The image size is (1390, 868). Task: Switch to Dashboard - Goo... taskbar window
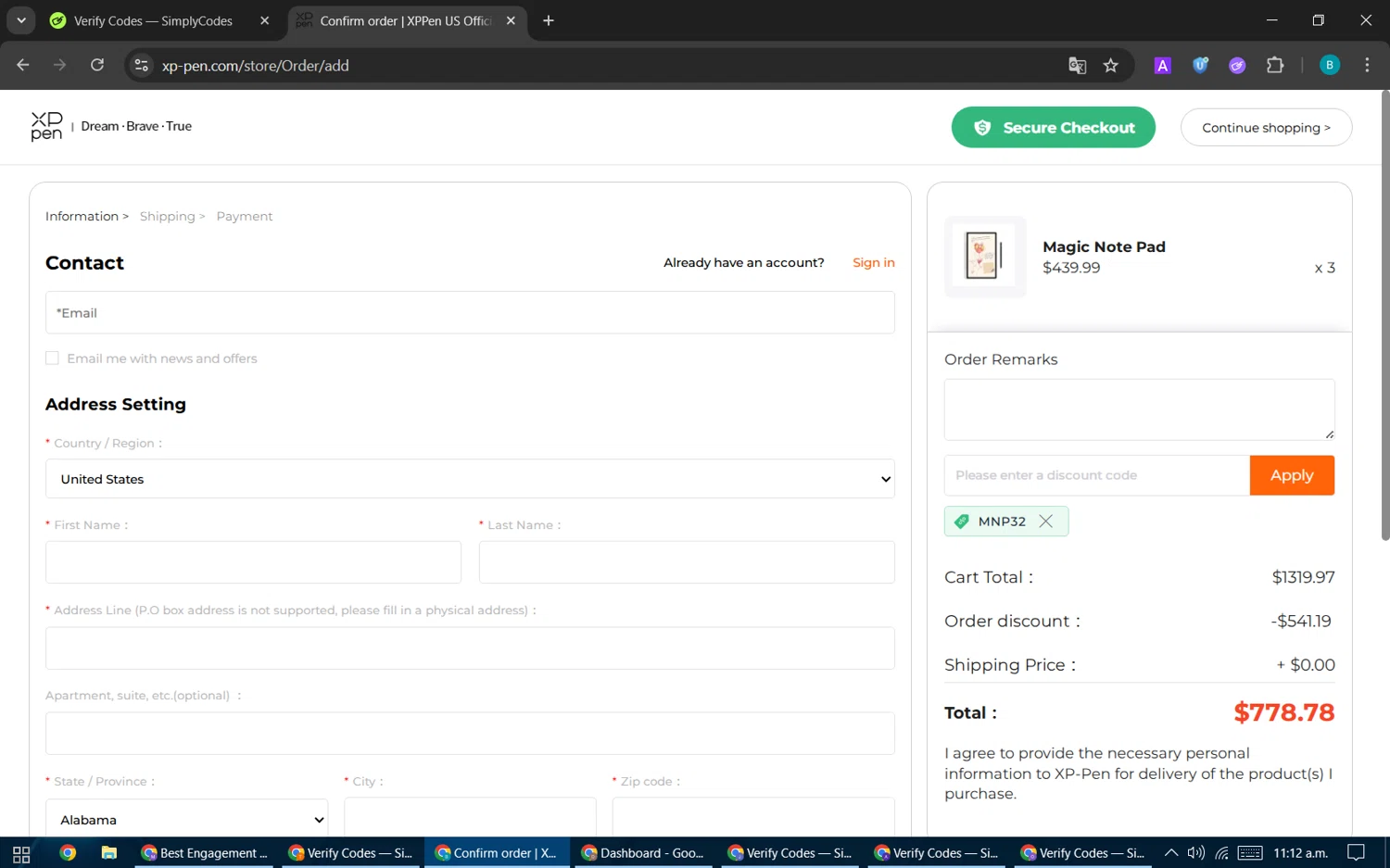pos(644,853)
